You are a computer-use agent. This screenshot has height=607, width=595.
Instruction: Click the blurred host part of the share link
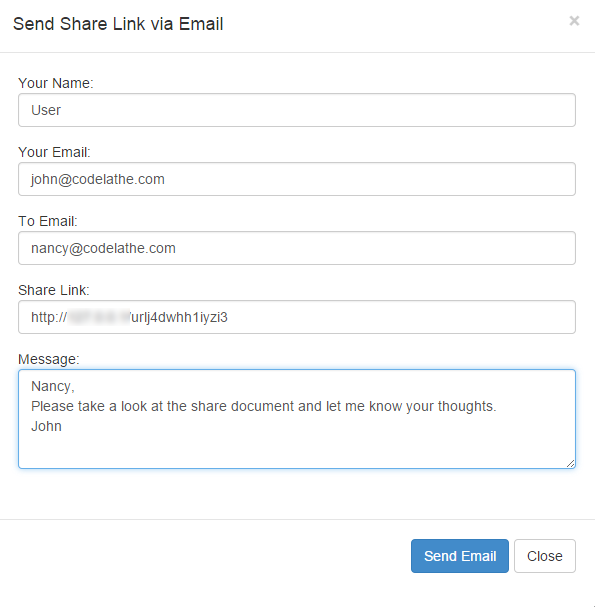(x=99, y=317)
